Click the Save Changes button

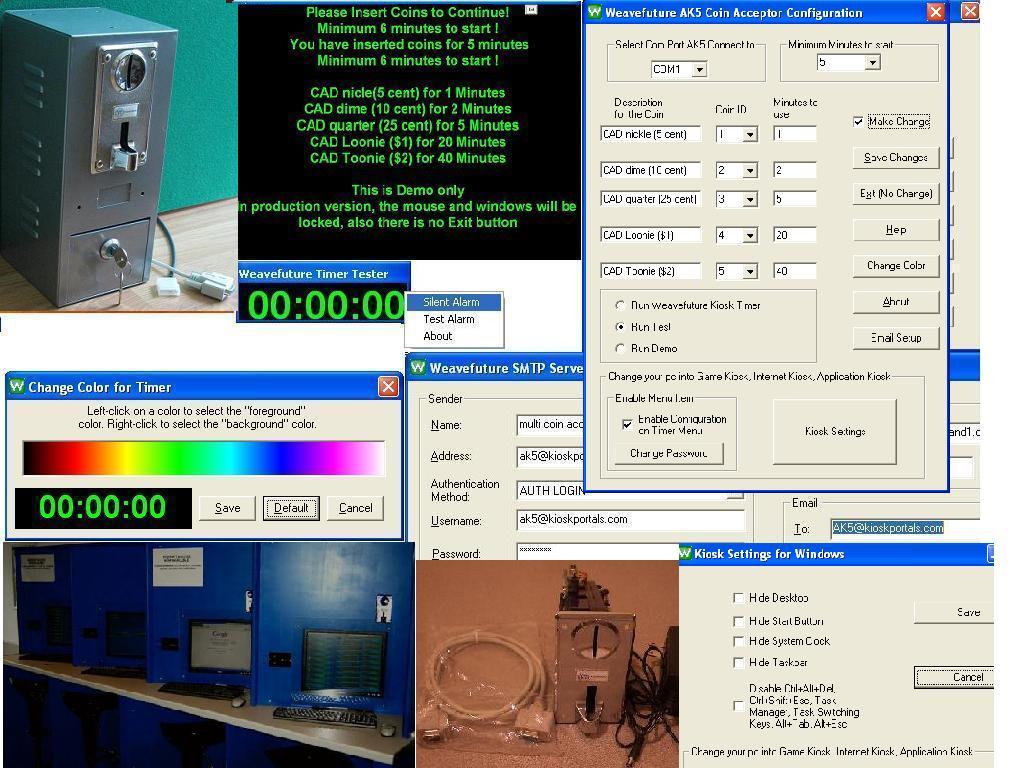(896, 157)
